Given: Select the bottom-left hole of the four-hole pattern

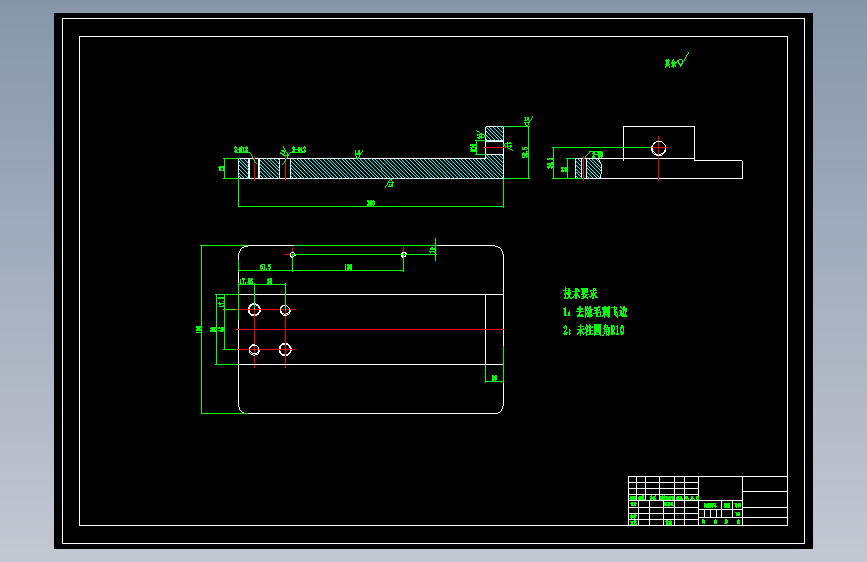Looking at the screenshot, I should click(x=254, y=350).
